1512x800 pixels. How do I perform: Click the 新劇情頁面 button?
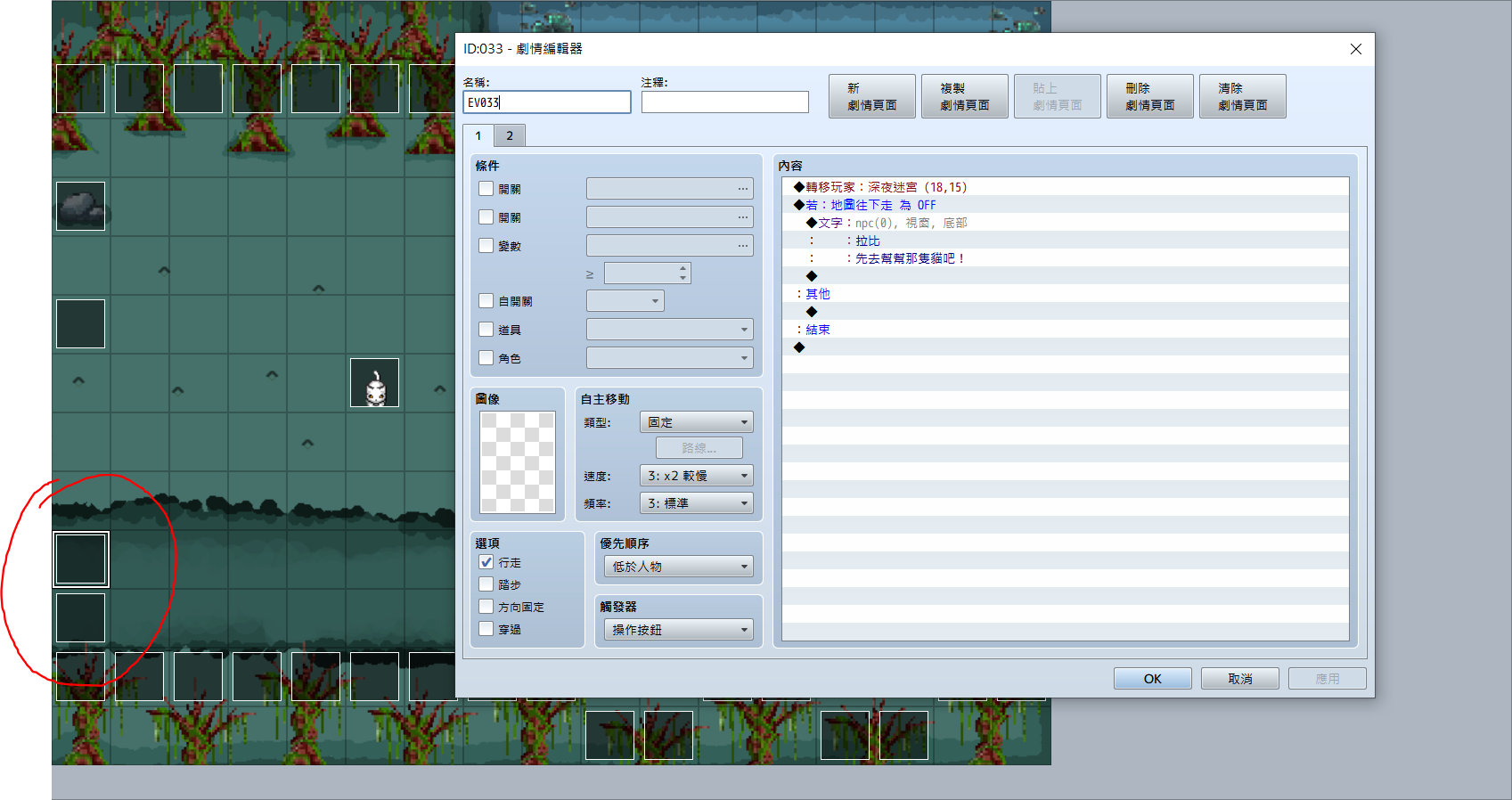(x=872, y=96)
